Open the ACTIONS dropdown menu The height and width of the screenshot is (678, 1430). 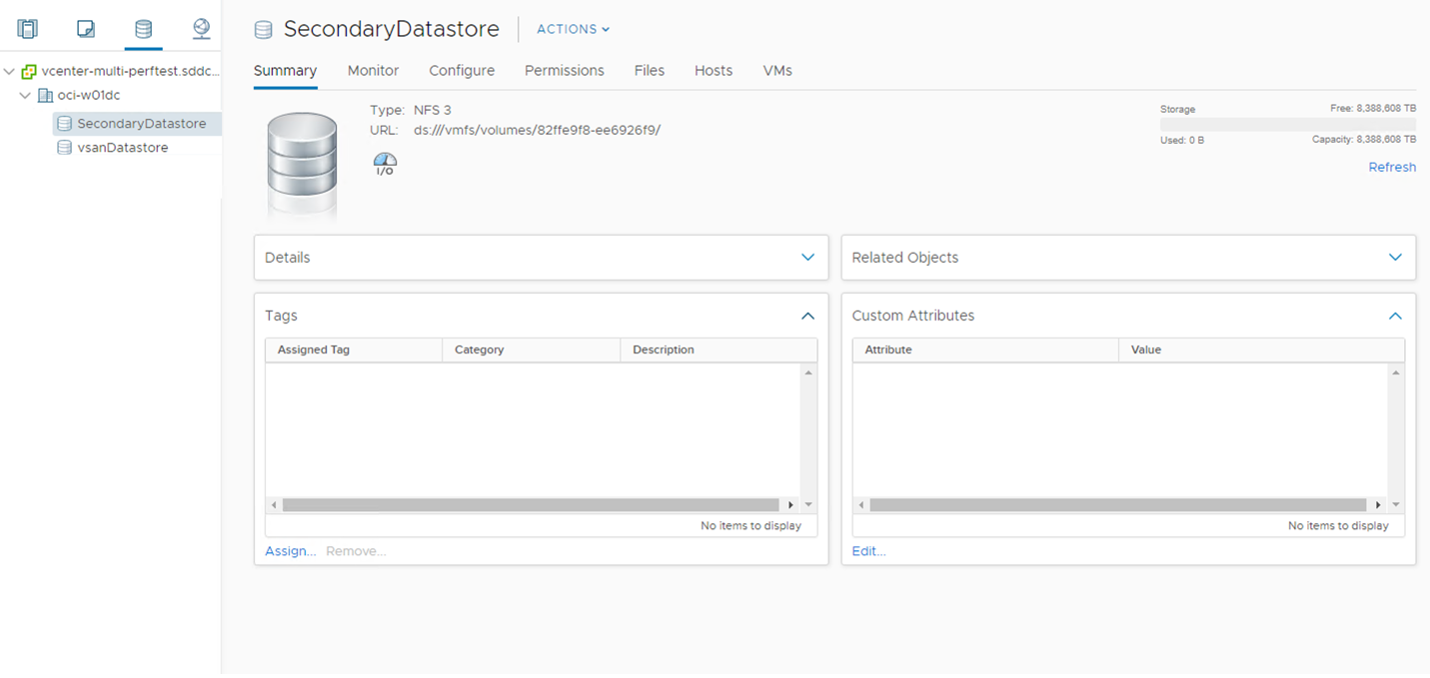click(x=572, y=29)
